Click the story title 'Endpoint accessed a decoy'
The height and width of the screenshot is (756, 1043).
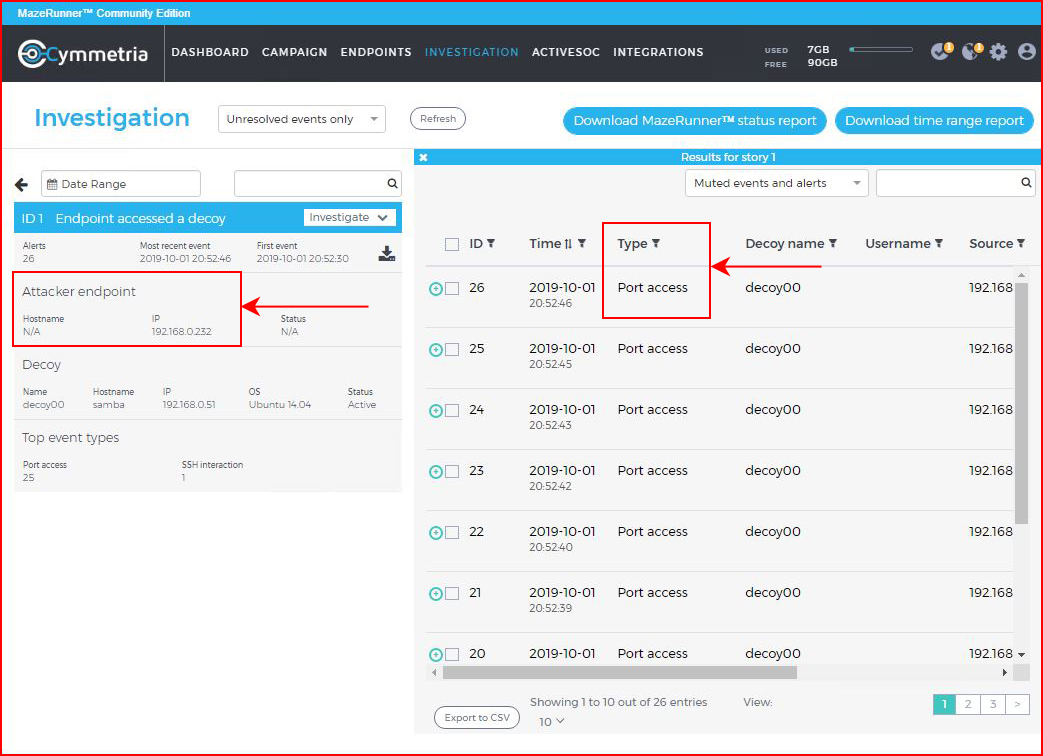click(x=140, y=218)
